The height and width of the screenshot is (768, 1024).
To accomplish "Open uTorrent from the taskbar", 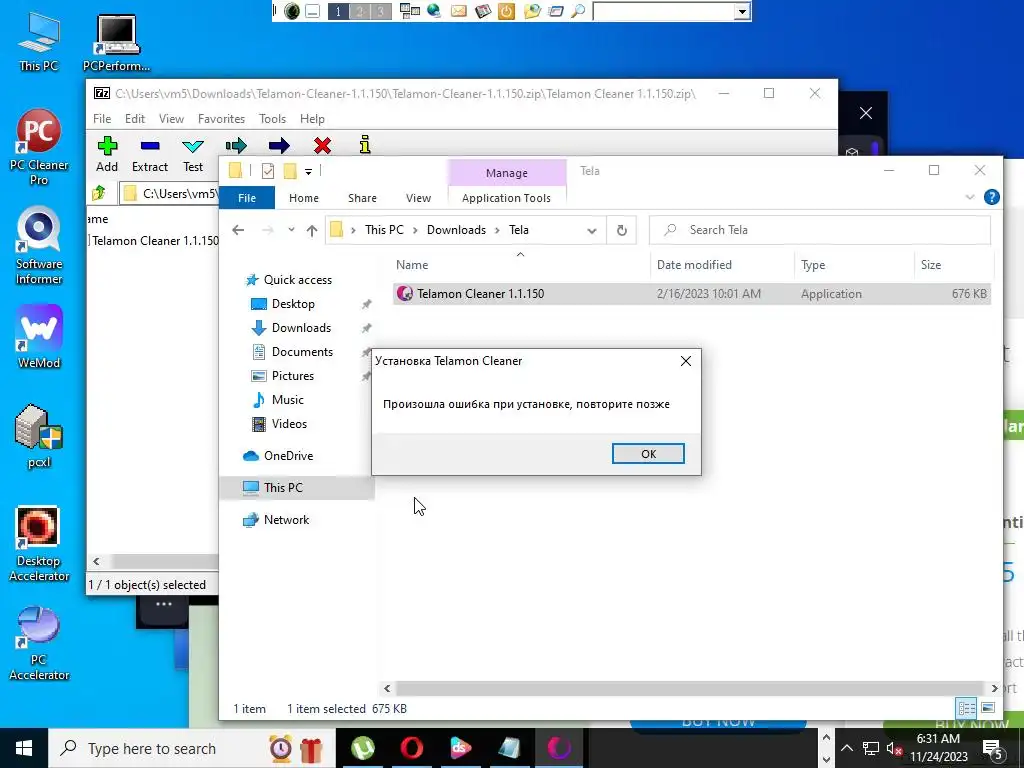I will (x=362, y=748).
